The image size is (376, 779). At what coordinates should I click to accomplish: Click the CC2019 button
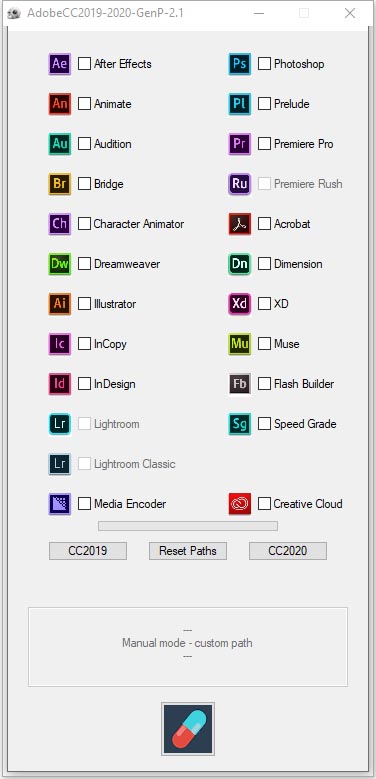tap(88, 551)
